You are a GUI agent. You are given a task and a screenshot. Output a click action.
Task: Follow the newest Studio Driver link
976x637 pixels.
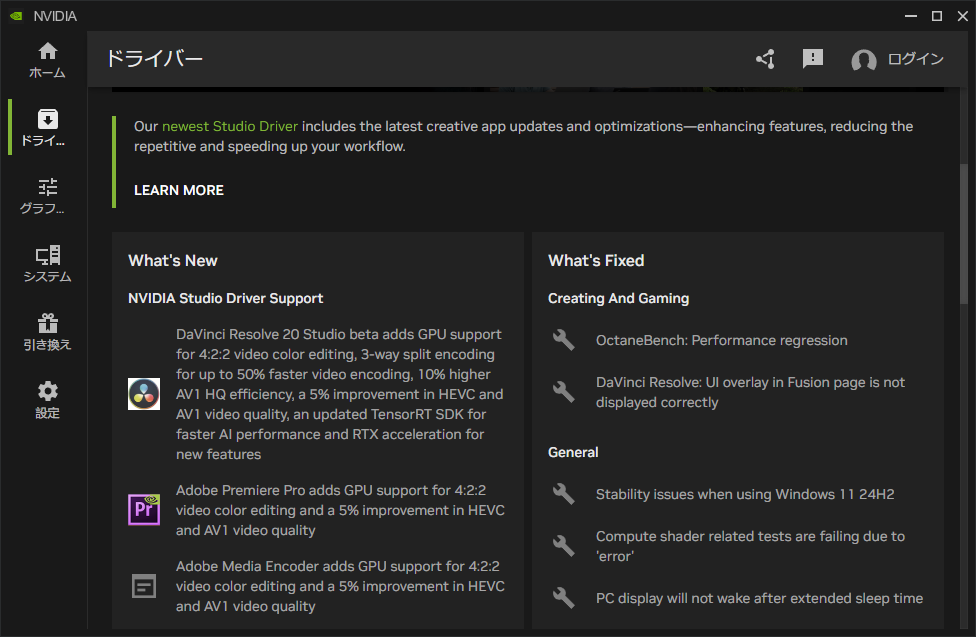(230, 126)
